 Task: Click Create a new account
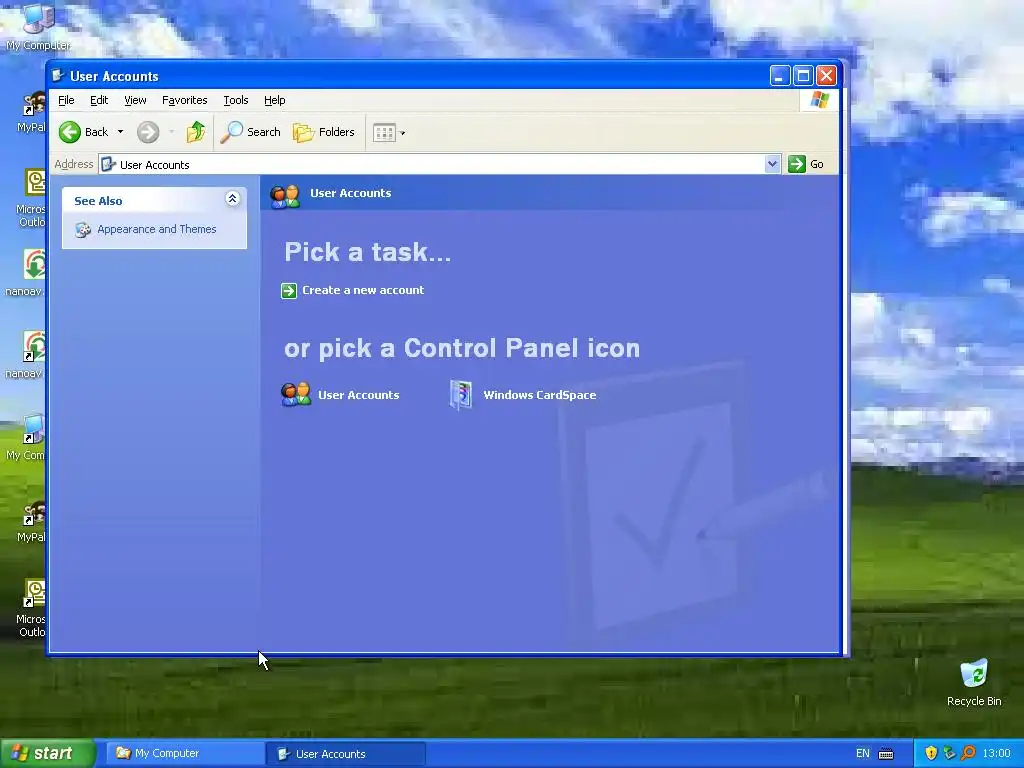(363, 290)
